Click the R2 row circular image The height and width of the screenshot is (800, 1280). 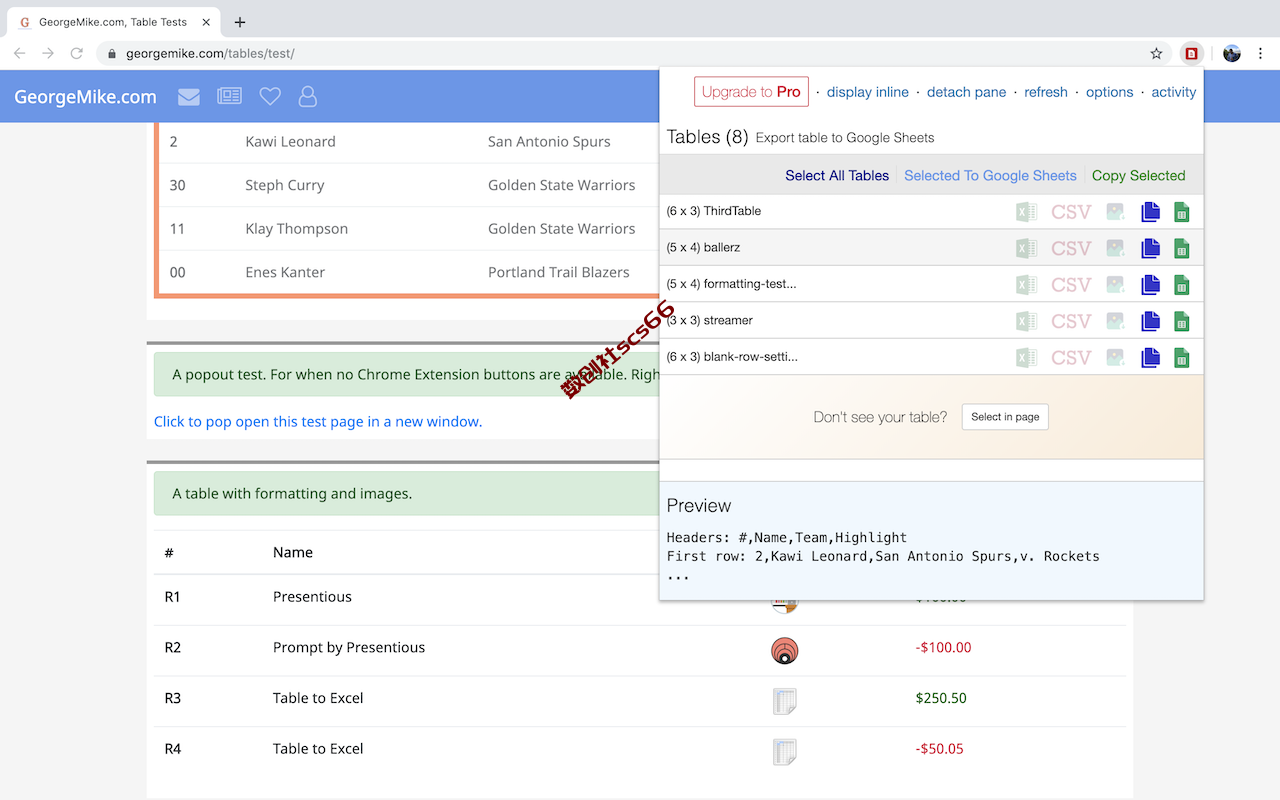(x=785, y=651)
